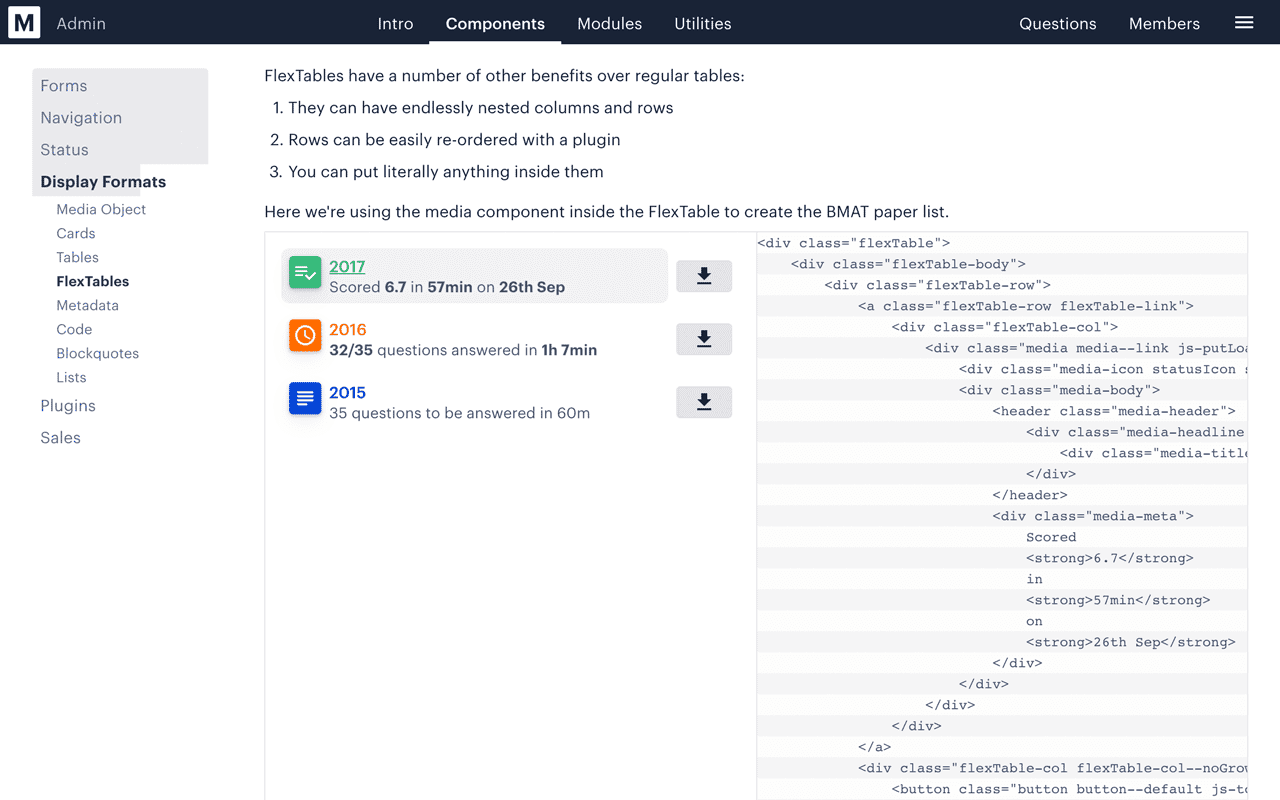
Task: Download the 2015 paper
Action: tap(704, 402)
